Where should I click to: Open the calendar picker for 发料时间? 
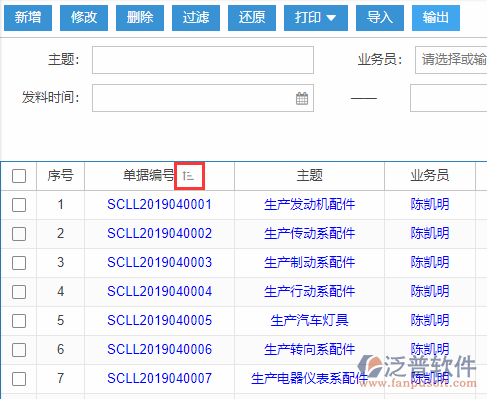pyautogui.click(x=302, y=98)
